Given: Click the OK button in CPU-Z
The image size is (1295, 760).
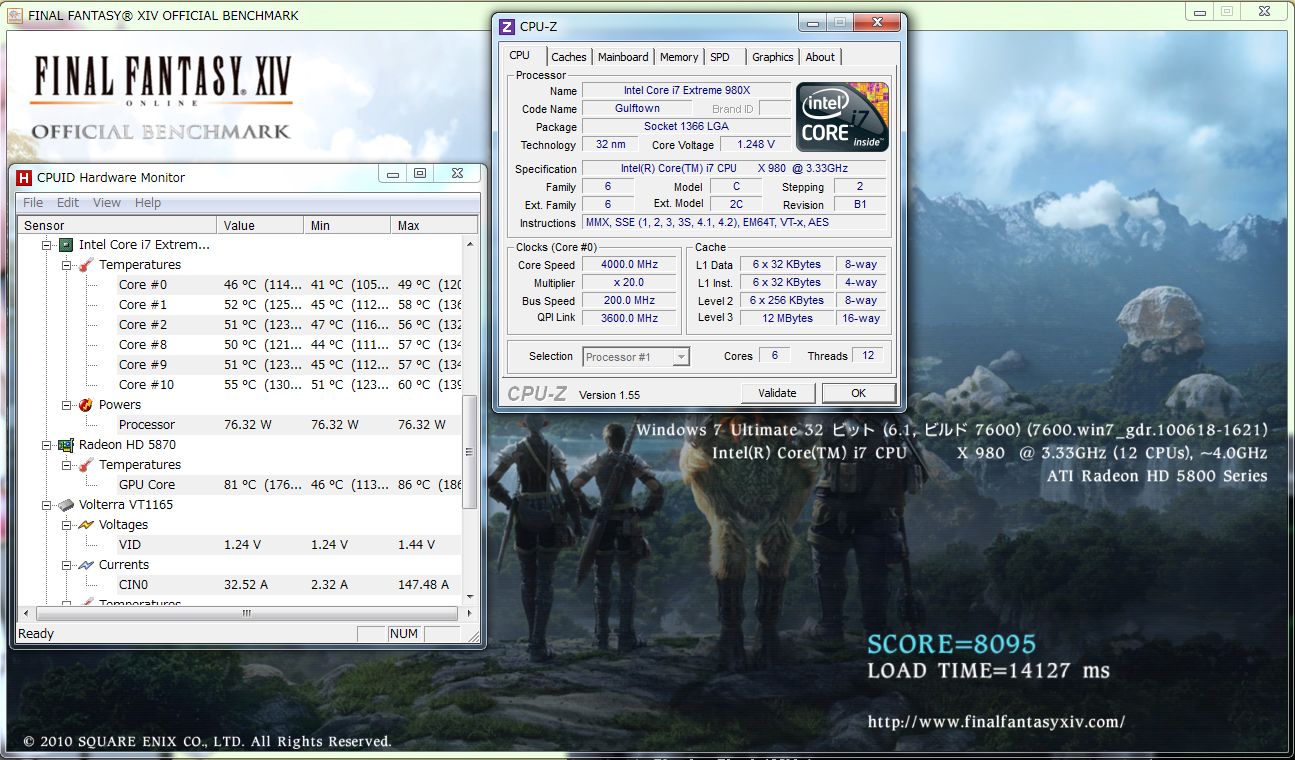Looking at the screenshot, I should coord(858,393).
